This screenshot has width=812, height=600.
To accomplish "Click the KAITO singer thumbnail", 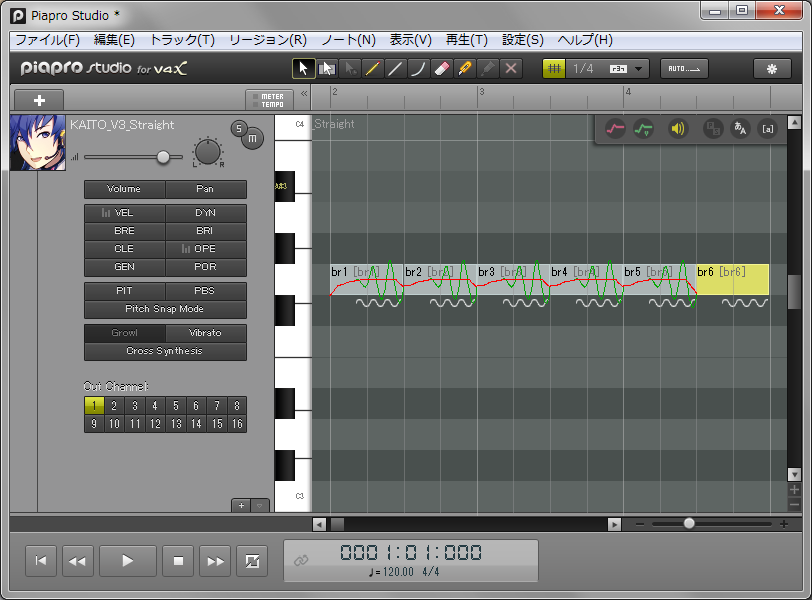I will (x=38, y=143).
